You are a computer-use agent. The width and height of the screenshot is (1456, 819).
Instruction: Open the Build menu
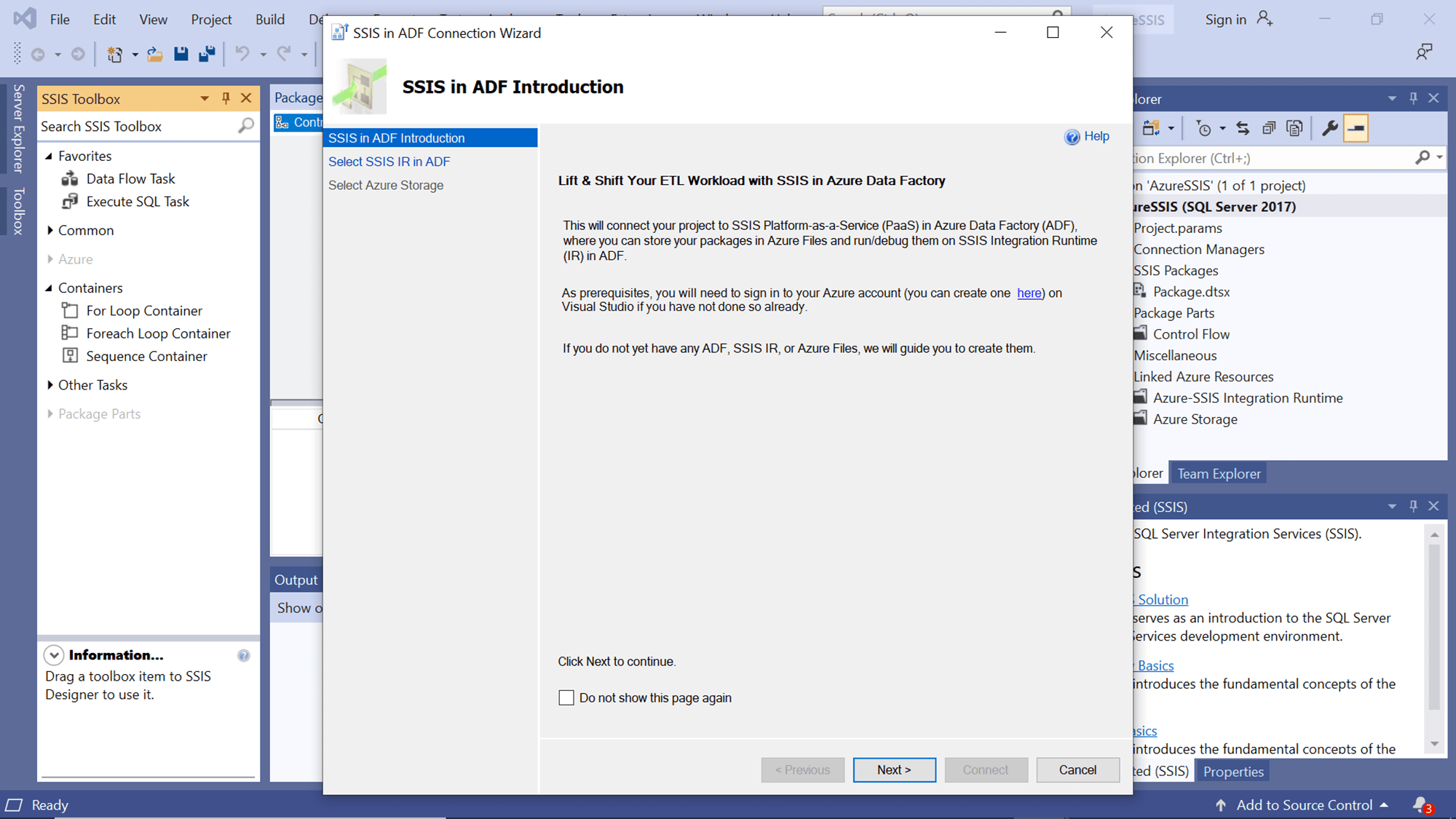(269, 19)
